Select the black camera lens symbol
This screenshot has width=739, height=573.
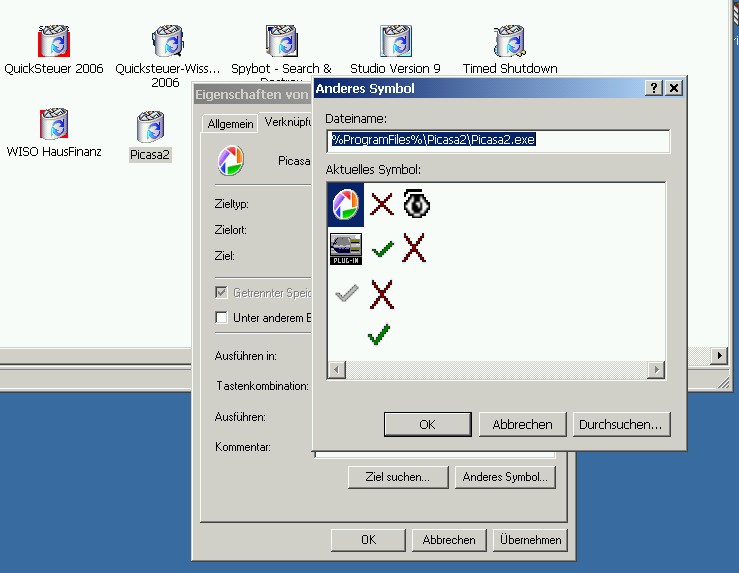pyautogui.click(x=417, y=204)
